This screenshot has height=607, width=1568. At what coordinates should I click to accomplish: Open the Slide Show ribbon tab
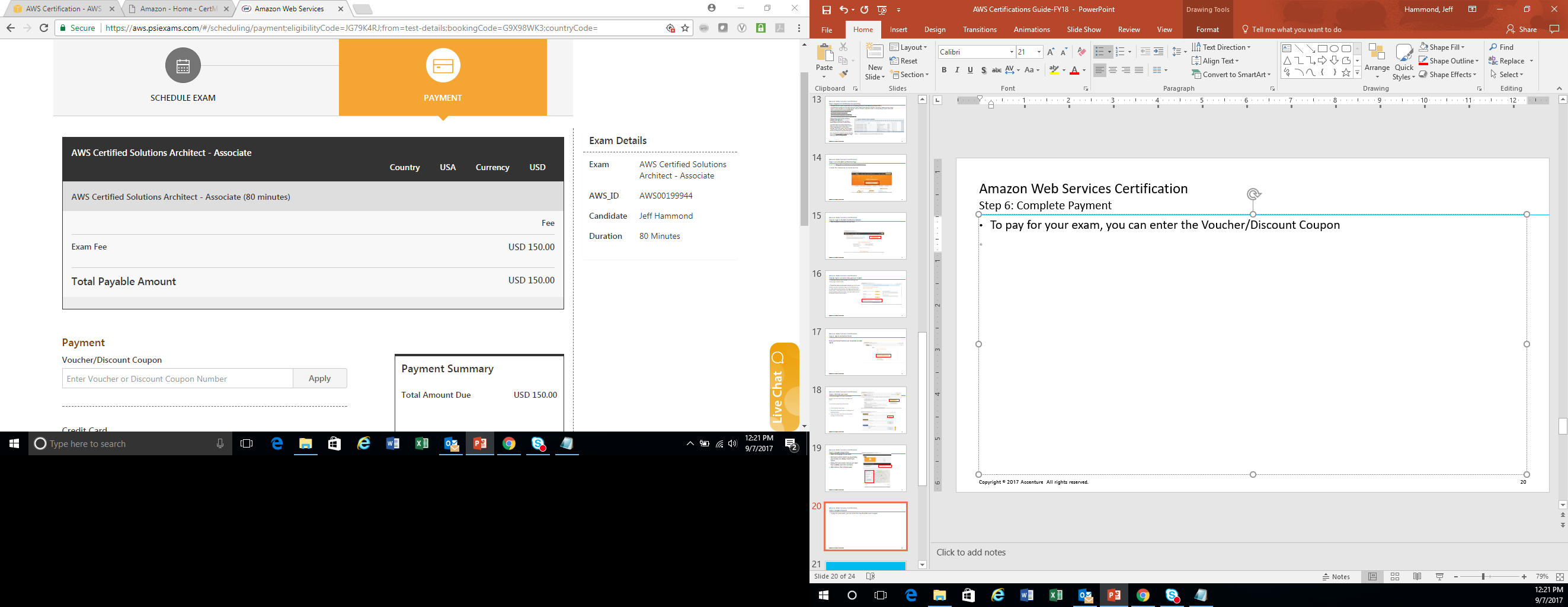click(1083, 29)
